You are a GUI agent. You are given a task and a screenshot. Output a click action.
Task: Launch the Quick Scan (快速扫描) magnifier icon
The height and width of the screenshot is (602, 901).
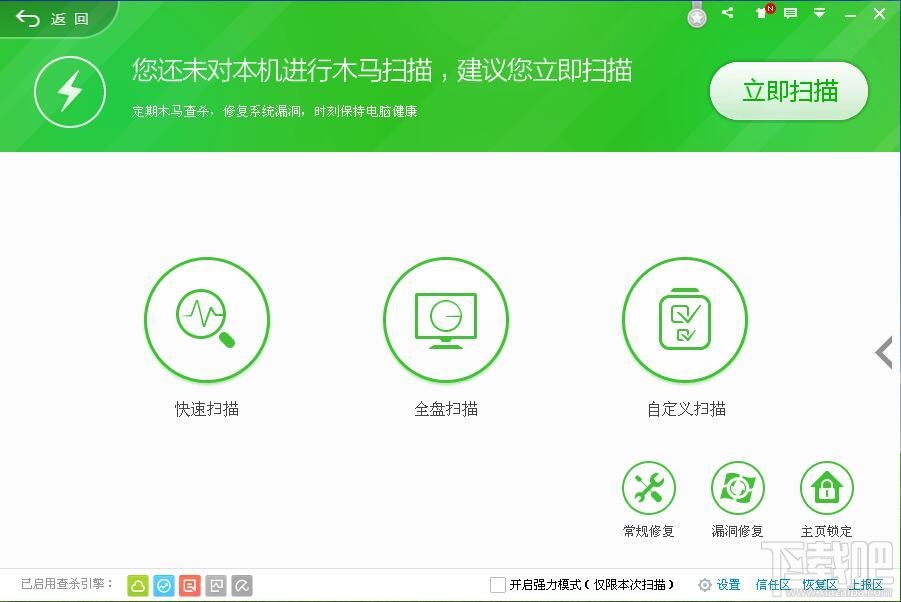(207, 318)
